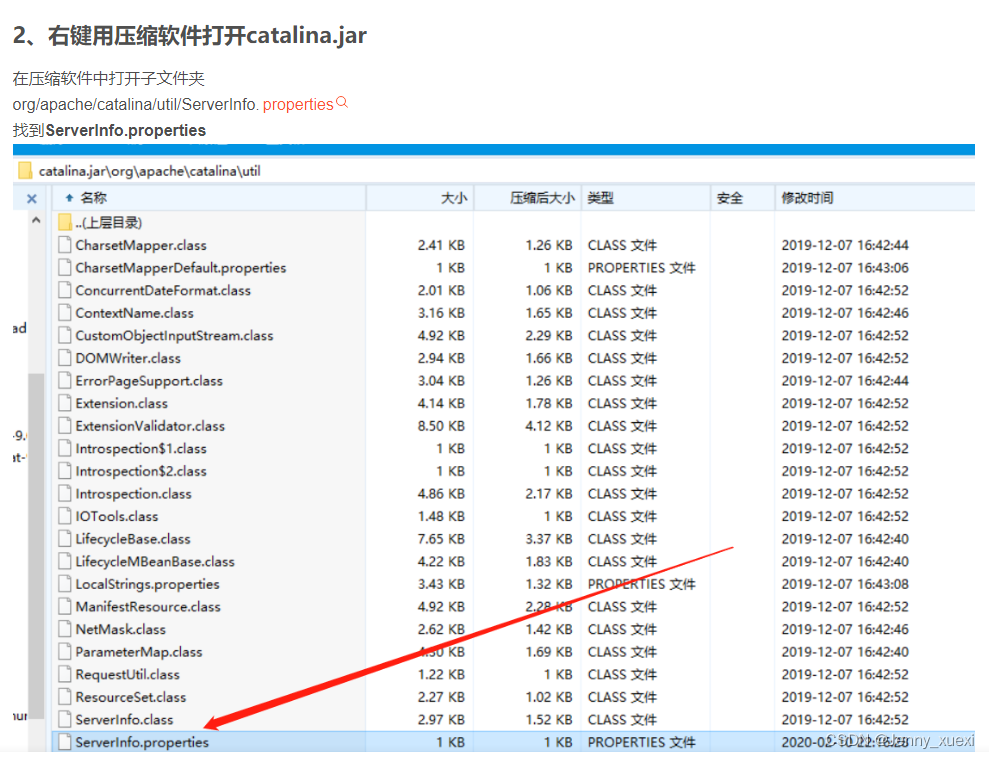The width and height of the screenshot is (989, 759).
Task: Select the Introspection$1.class file name
Action: click(x=141, y=449)
